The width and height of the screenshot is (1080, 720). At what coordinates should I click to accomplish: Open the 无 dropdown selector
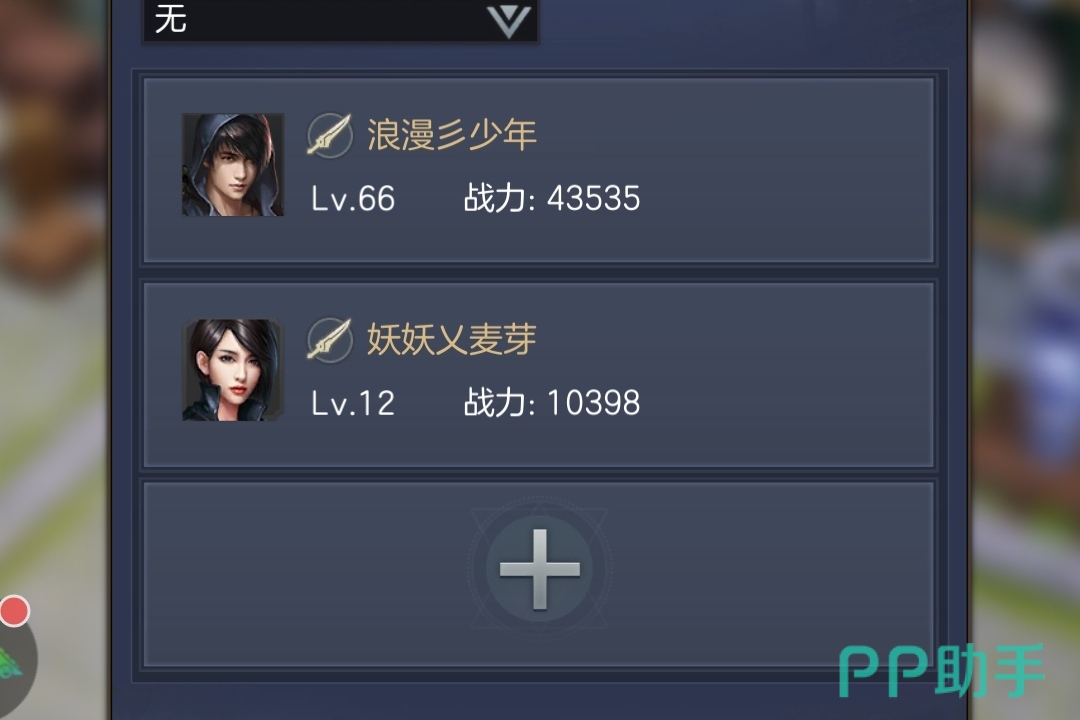click(x=340, y=19)
